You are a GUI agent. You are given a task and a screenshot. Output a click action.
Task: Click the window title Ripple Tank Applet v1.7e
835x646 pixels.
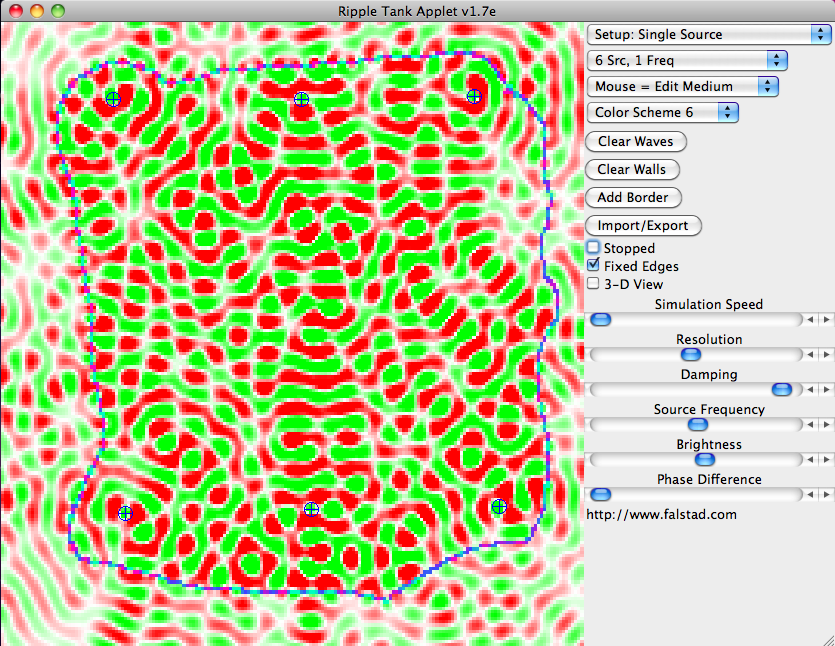417,11
